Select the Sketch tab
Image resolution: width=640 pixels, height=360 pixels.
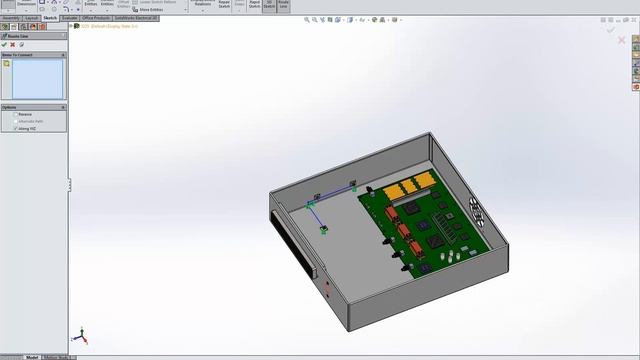pos(50,18)
